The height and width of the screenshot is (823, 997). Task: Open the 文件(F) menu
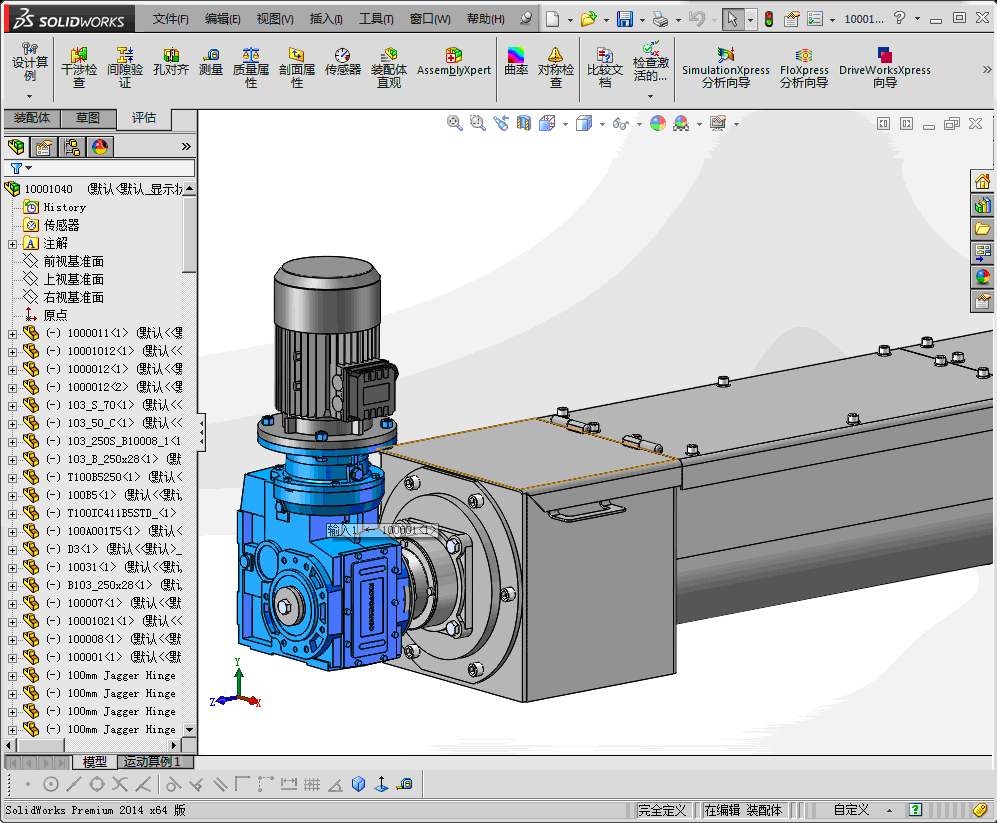tap(170, 19)
